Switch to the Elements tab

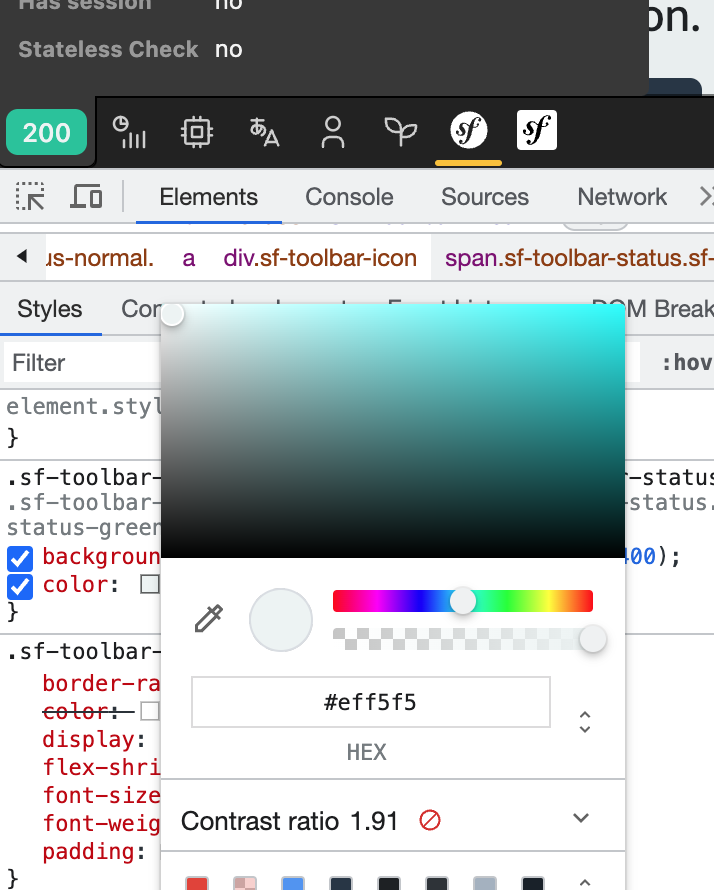point(208,197)
